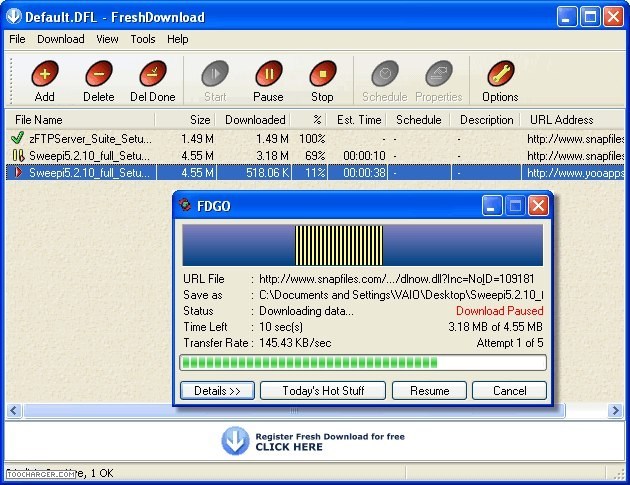Click the http://www.yooapps URL cell
Viewport: 630px width, 485px height.
click(x=575, y=173)
